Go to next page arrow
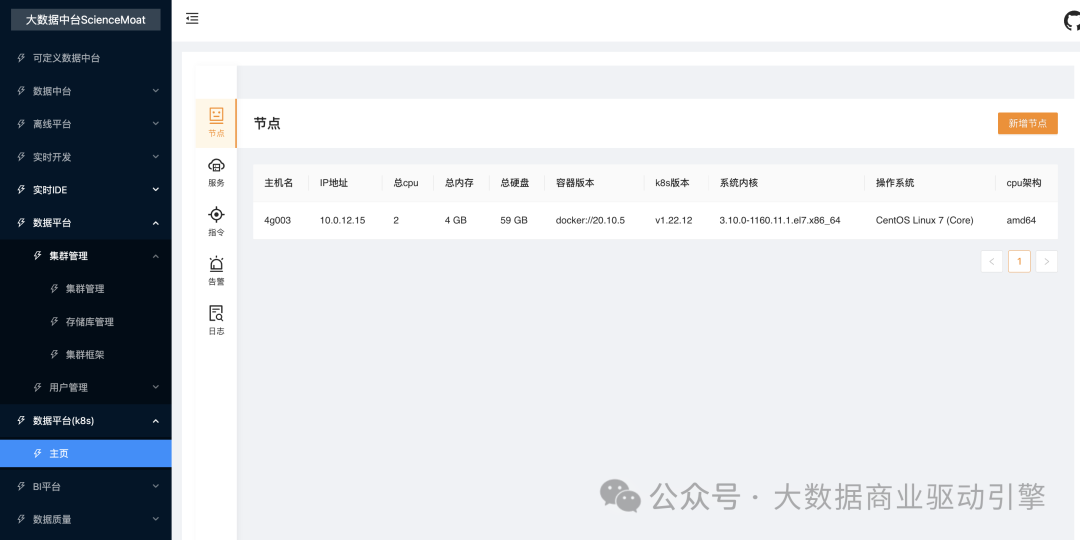The image size is (1080, 540). pyautogui.click(x=1046, y=262)
